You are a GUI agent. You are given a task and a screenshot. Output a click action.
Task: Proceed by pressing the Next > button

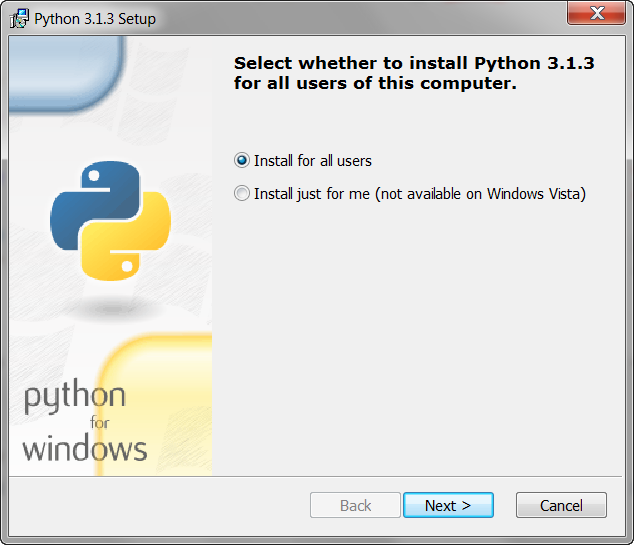coord(448,505)
